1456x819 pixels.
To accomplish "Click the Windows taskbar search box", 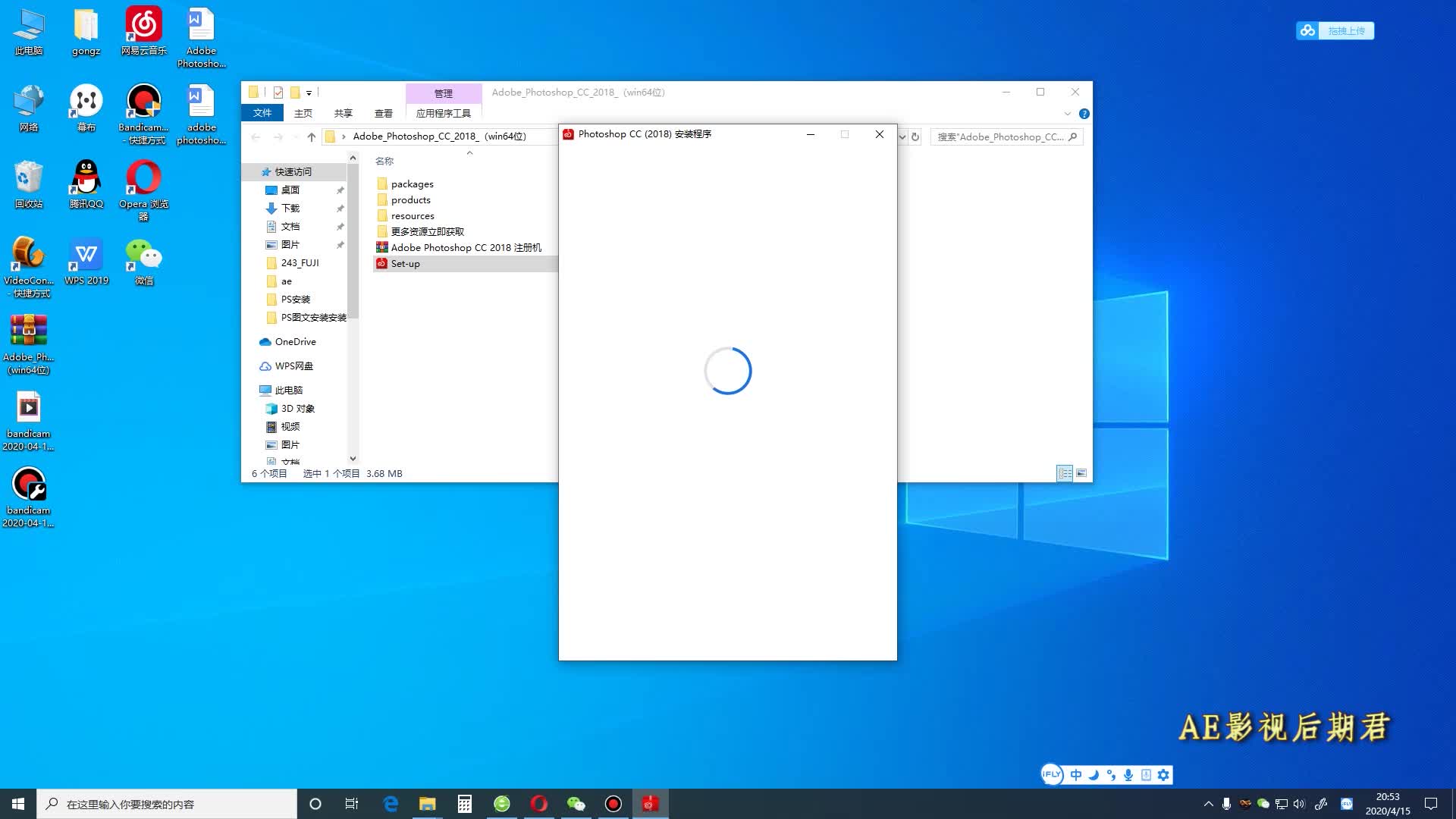I will (167, 804).
